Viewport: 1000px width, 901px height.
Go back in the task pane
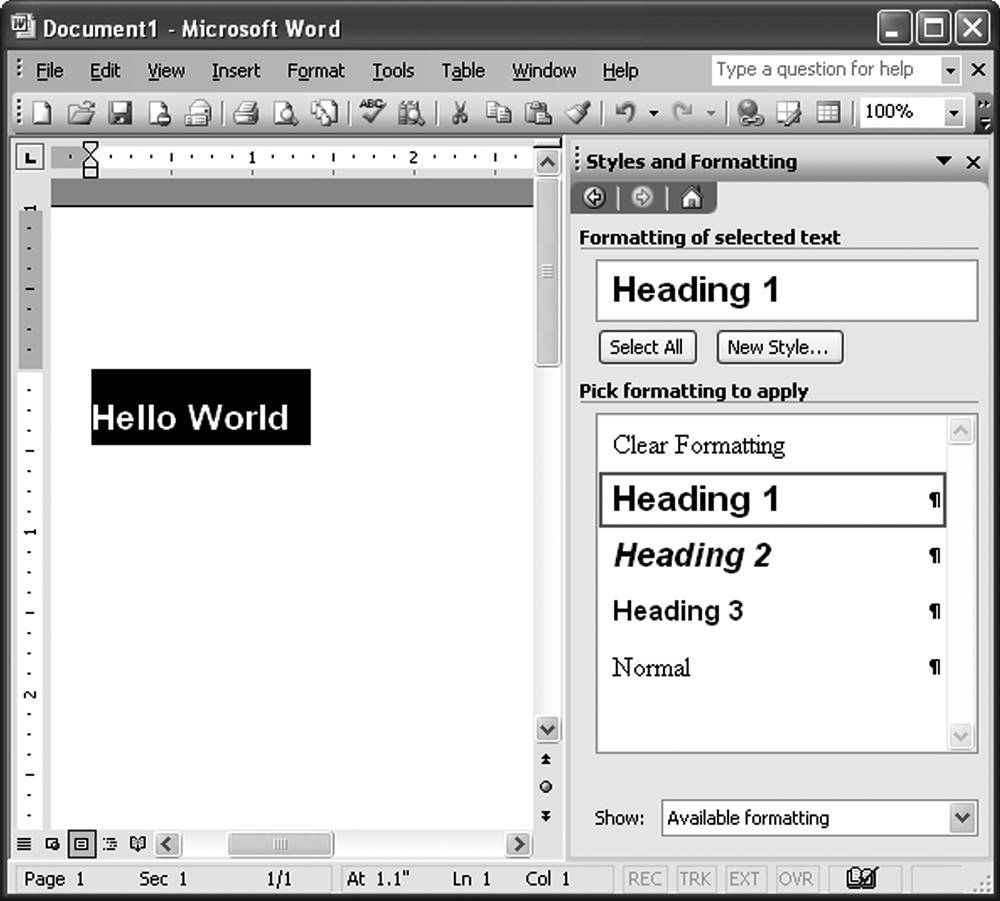tap(594, 198)
